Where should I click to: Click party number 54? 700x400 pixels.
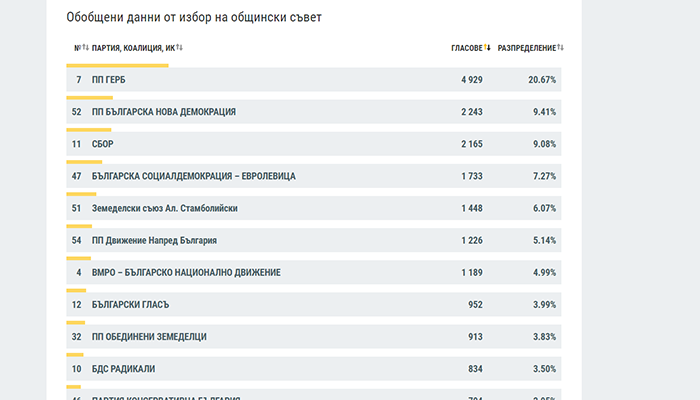pyautogui.click(x=77, y=241)
